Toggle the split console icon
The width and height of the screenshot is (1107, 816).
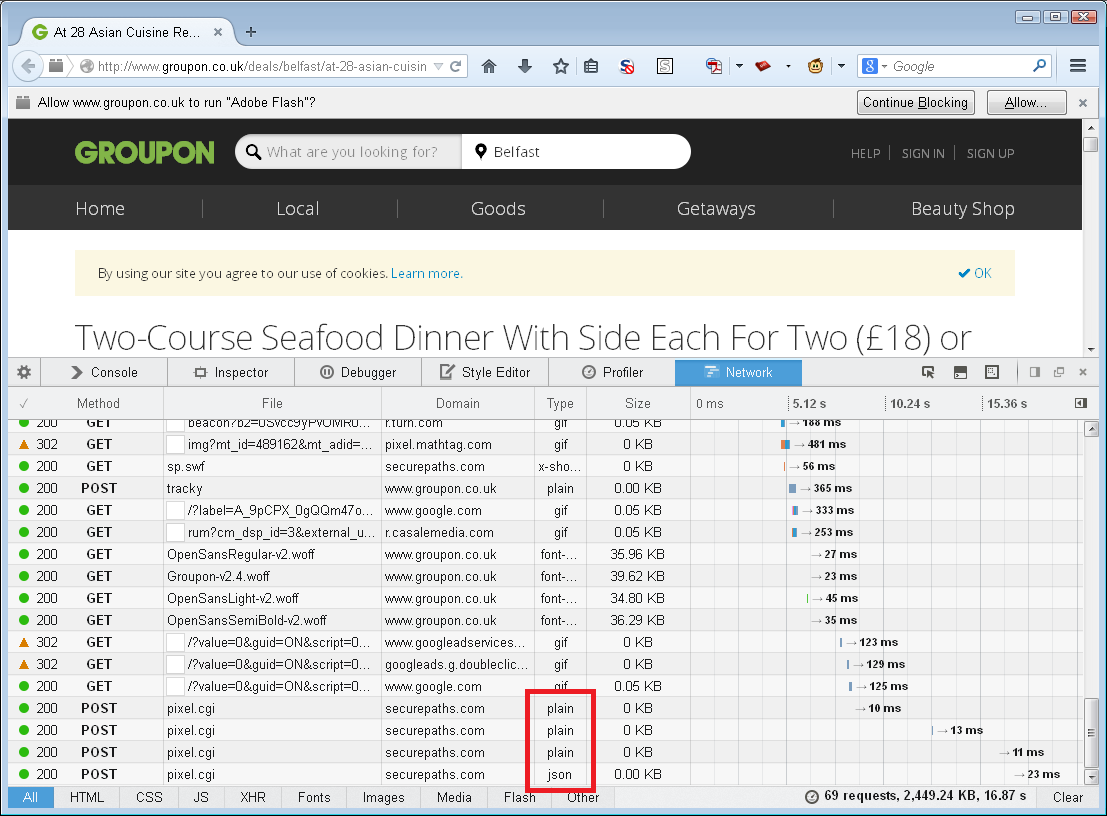point(960,372)
